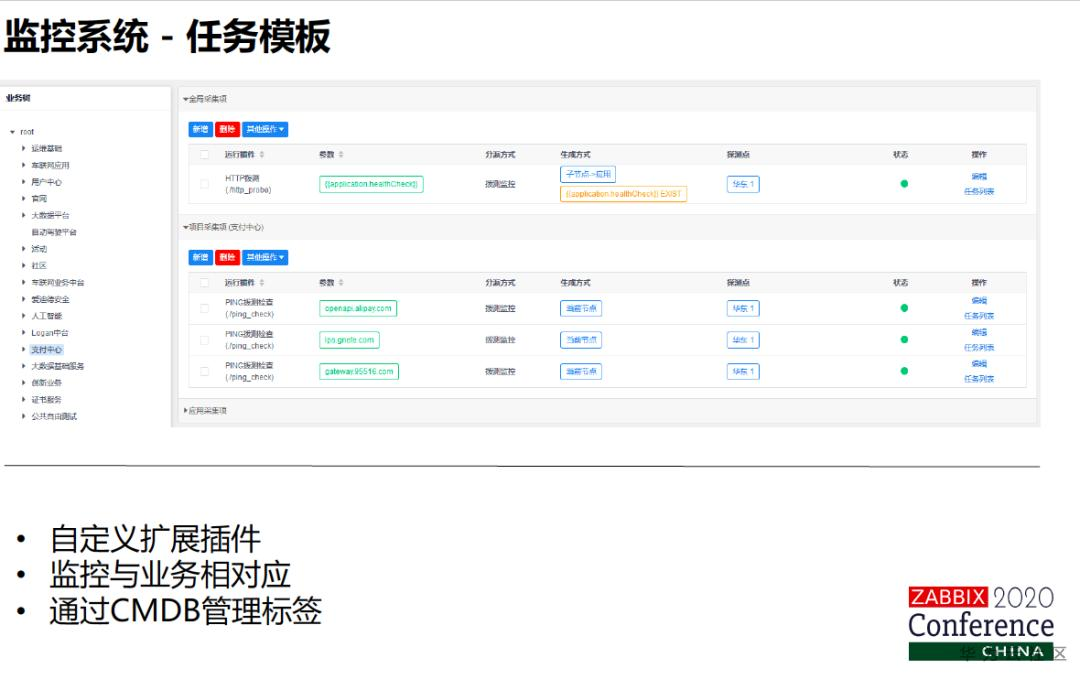The height and width of the screenshot is (679, 1080).
Task: Expand the 大数据平台 tree node arrow
Action: (x=23, y=215)
